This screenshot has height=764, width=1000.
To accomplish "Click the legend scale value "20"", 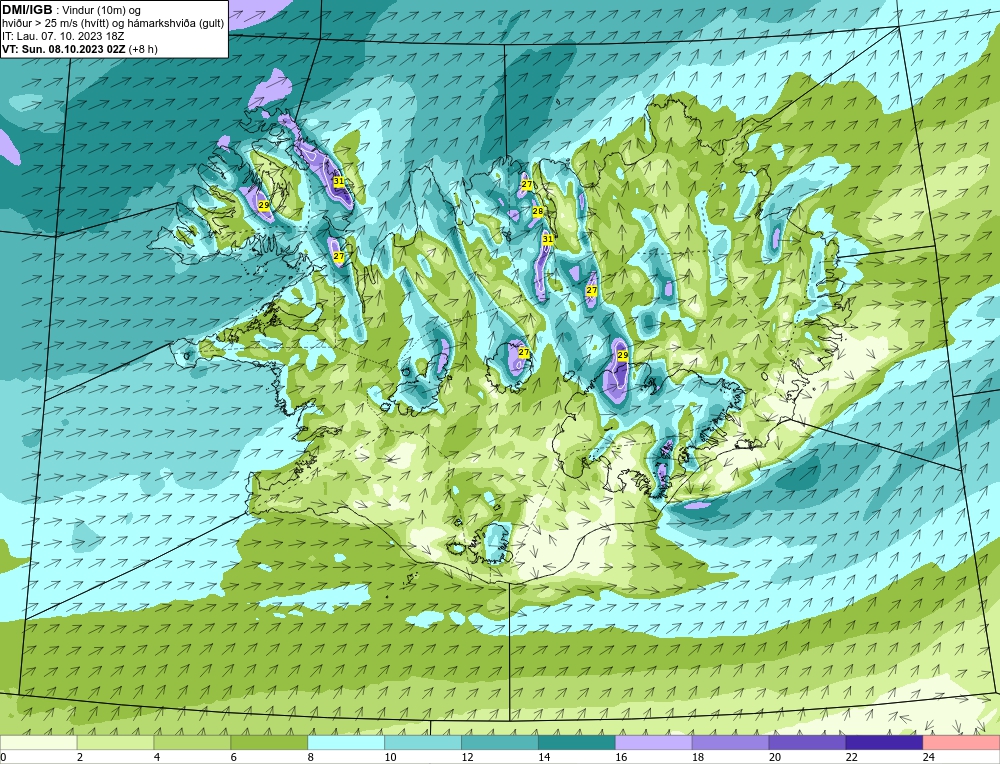I will pos(775,758).
